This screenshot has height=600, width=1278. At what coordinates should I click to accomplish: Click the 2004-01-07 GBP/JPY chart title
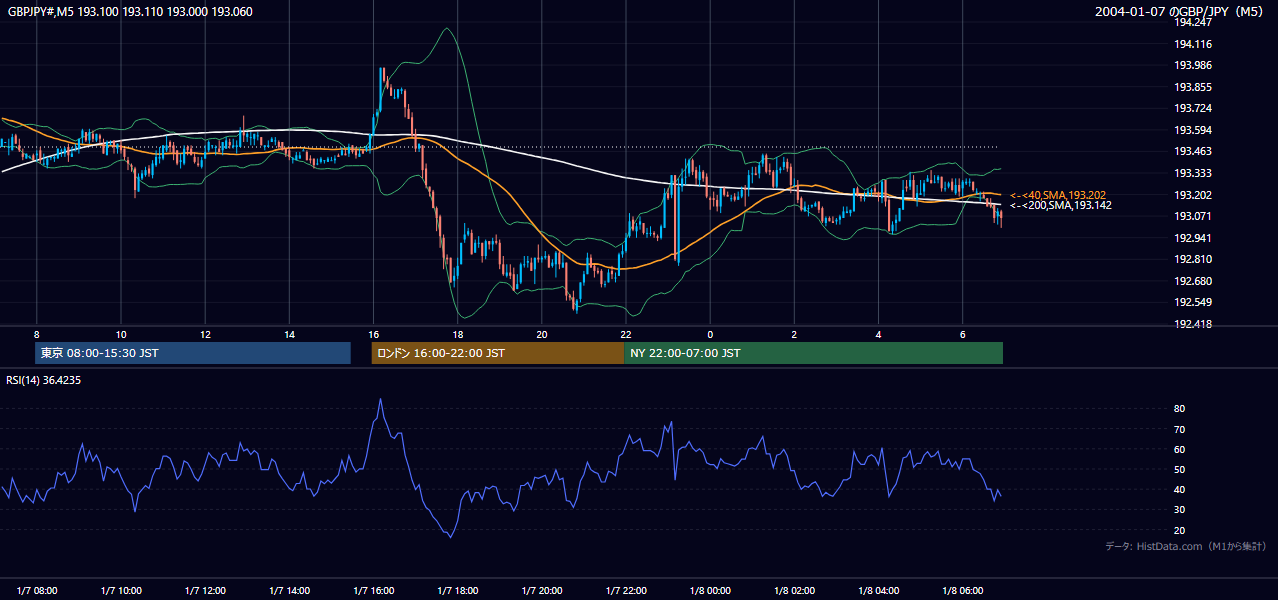coord(1181,12)
